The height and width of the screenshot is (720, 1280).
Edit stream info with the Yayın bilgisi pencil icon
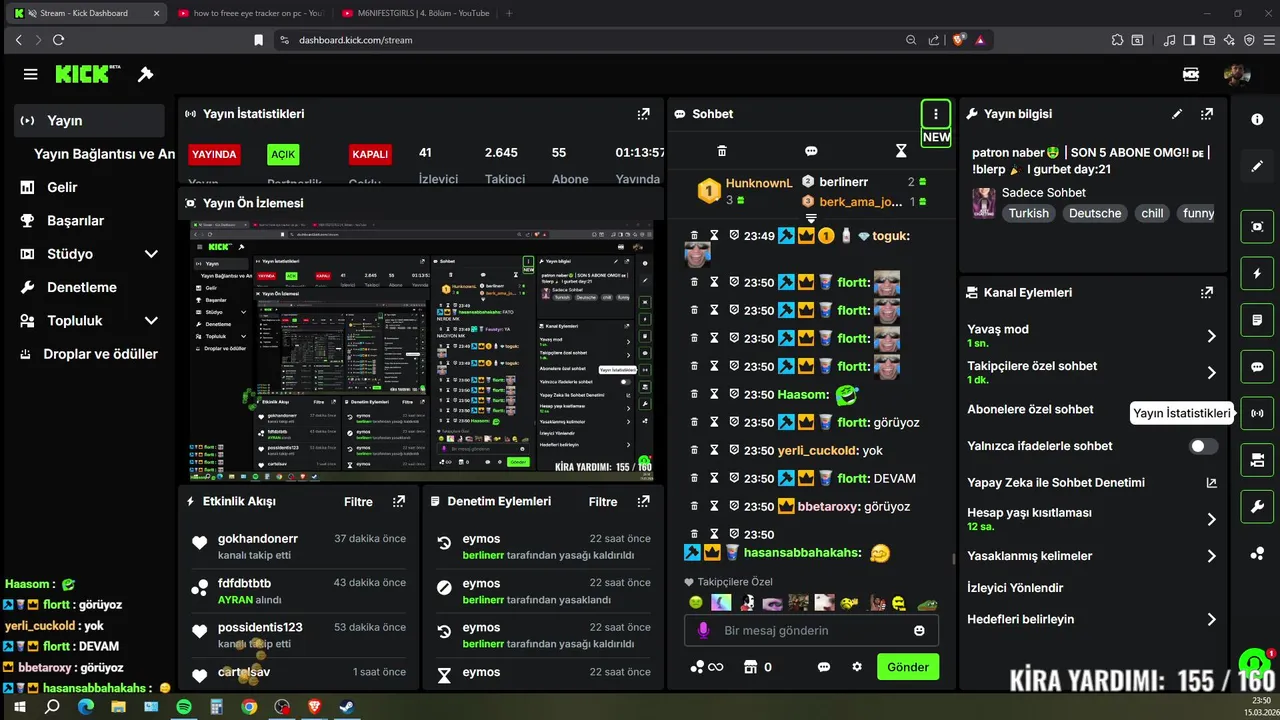click(1177, 114)
